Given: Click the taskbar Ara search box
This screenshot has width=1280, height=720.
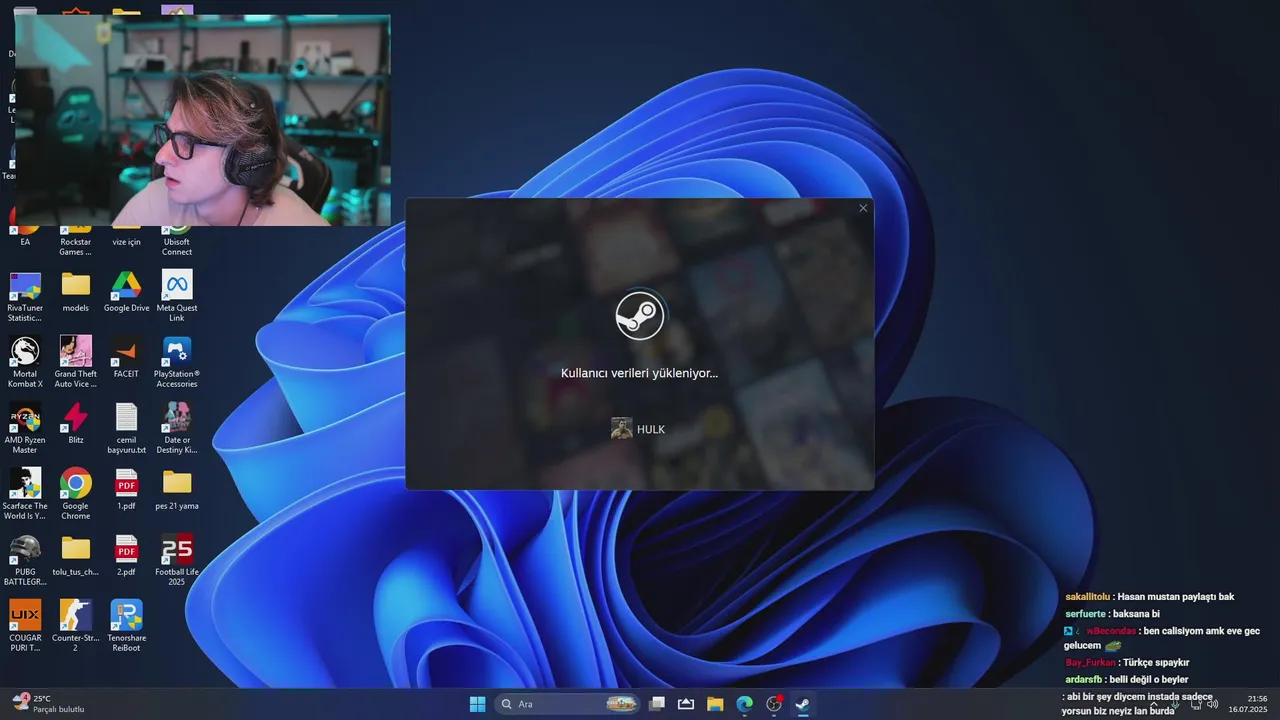Looking at the screenshot, I should pos(568,704).
